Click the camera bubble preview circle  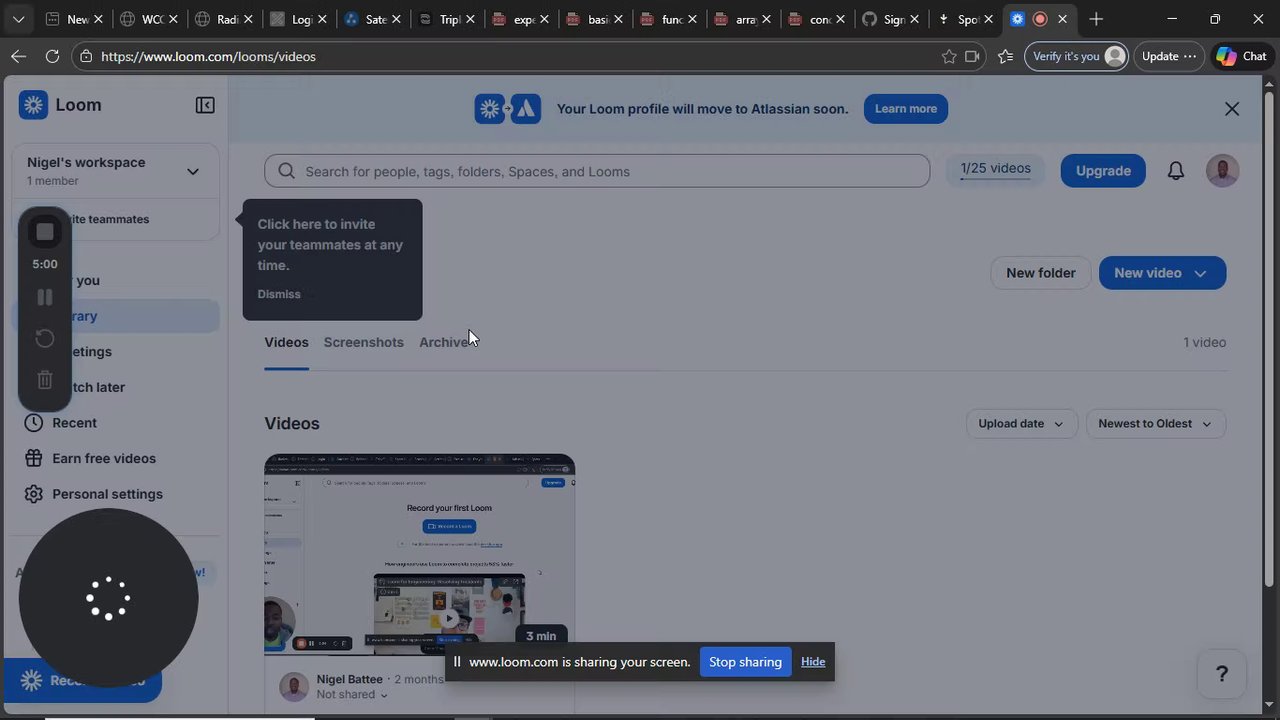tap(108, 599)
